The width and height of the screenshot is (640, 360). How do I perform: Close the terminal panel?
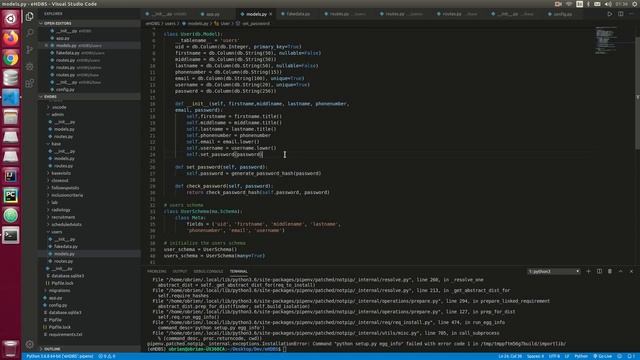coord(631,271)
